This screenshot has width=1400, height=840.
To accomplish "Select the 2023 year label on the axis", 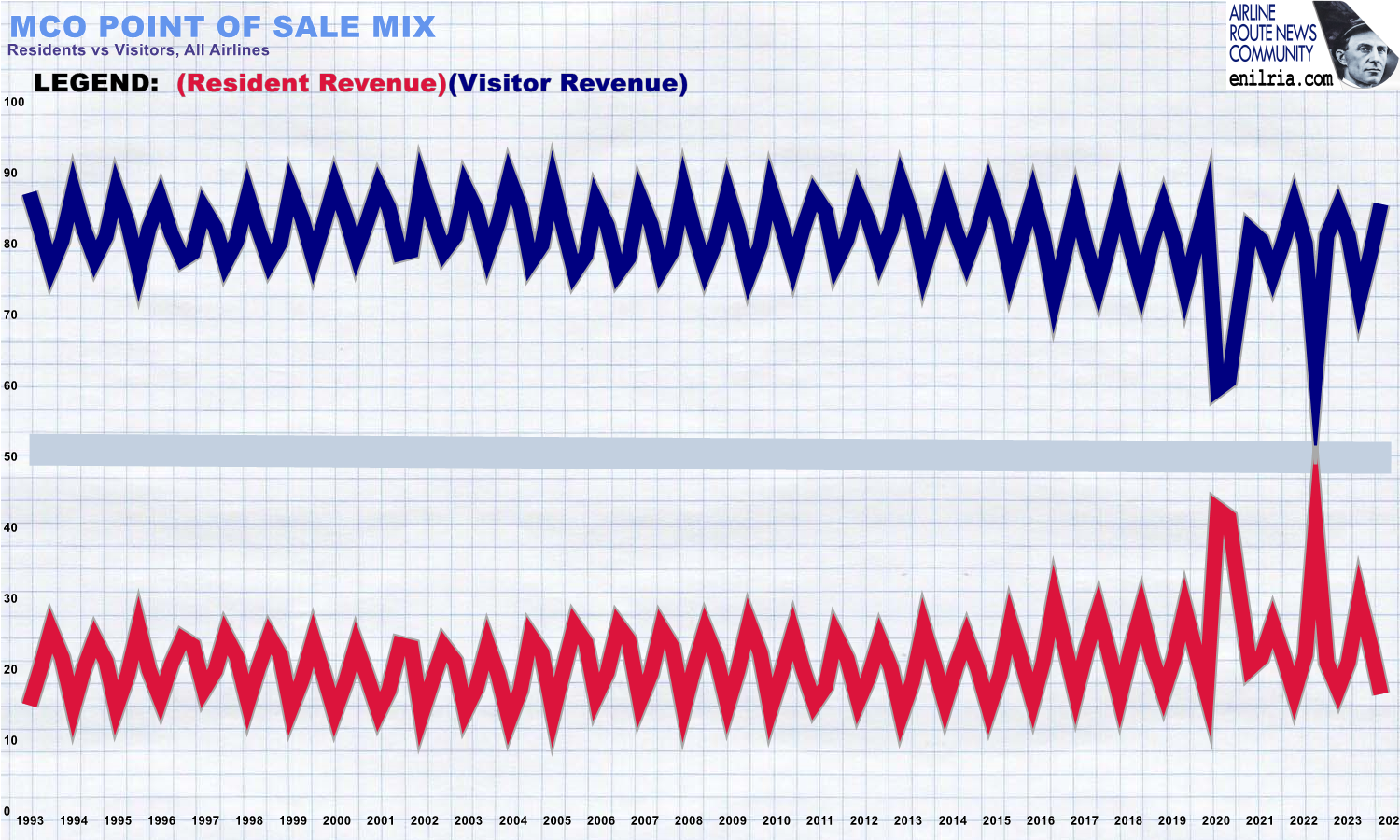I will [1348, 820].
